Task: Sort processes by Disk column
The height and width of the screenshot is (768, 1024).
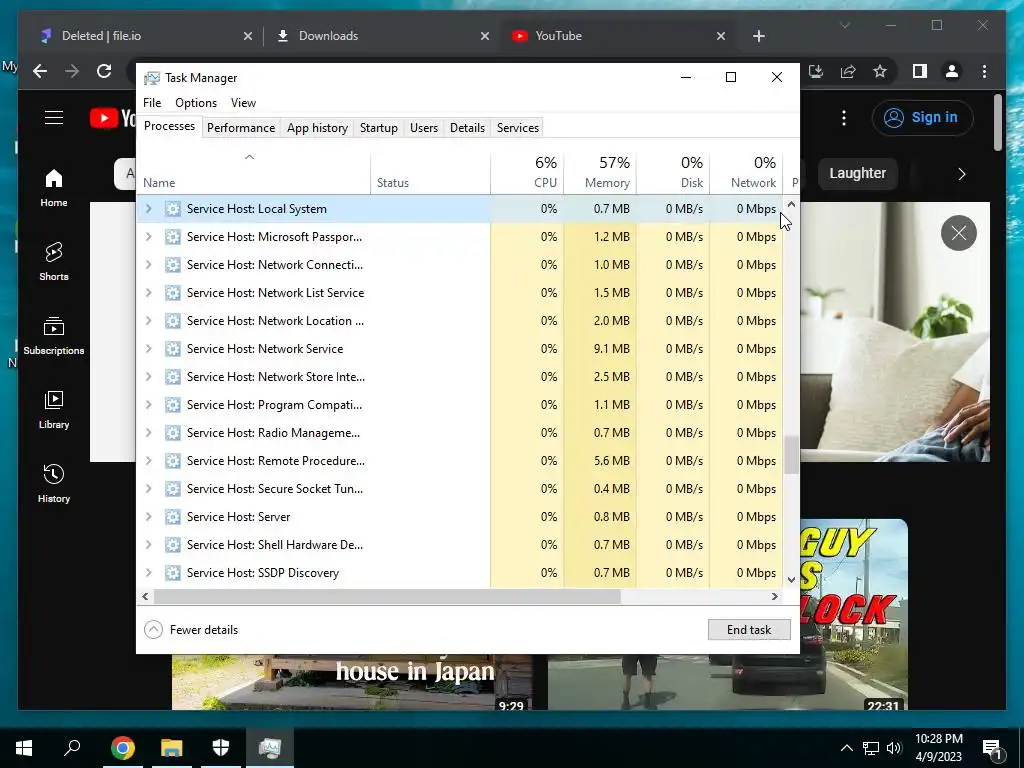Action: click(x=673, y=172)
